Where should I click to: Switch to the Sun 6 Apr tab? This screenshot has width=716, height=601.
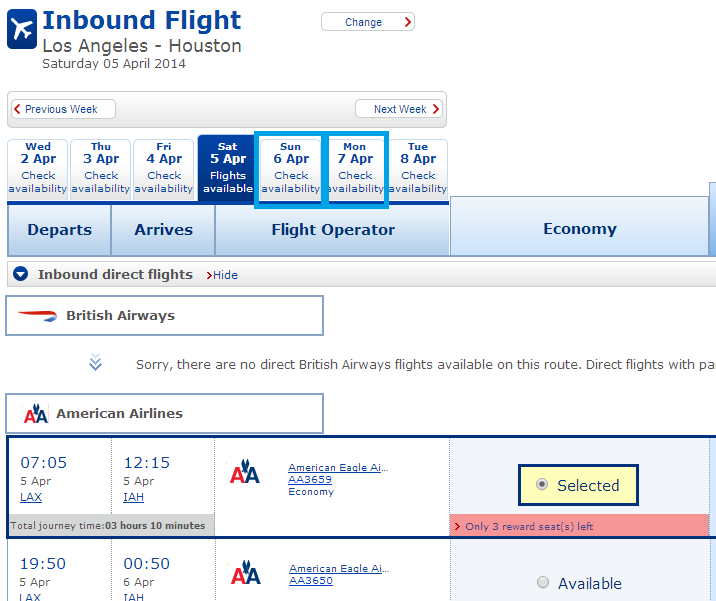point(290,168)
